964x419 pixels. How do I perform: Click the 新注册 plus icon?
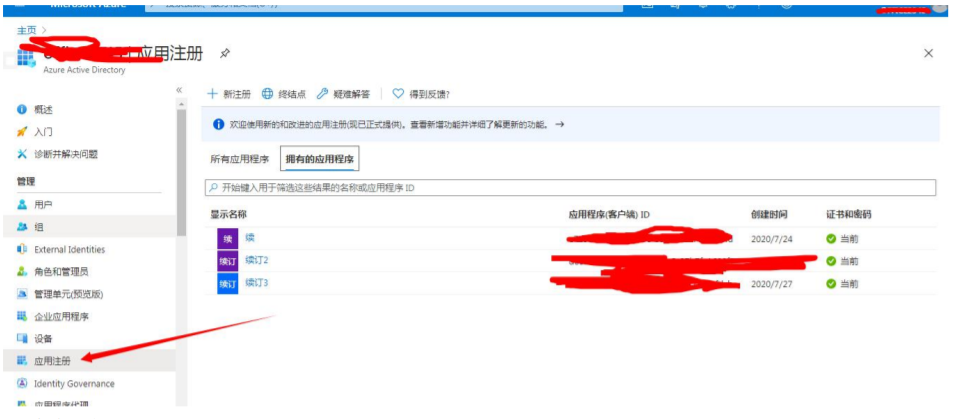coord(212,94)
